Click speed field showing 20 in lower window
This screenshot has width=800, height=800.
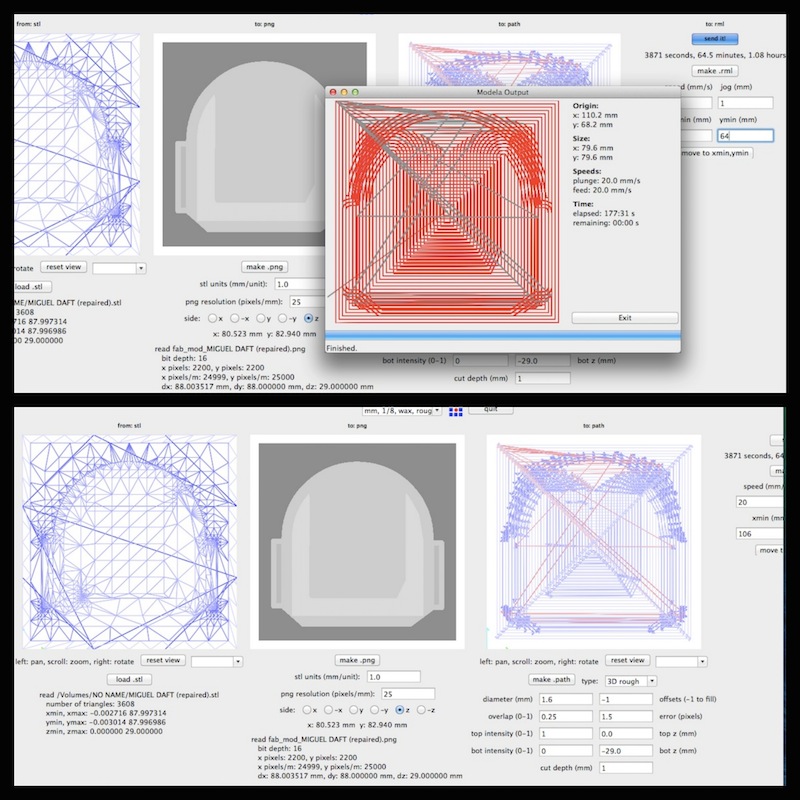pyautogui.click(x=759, y=502)
